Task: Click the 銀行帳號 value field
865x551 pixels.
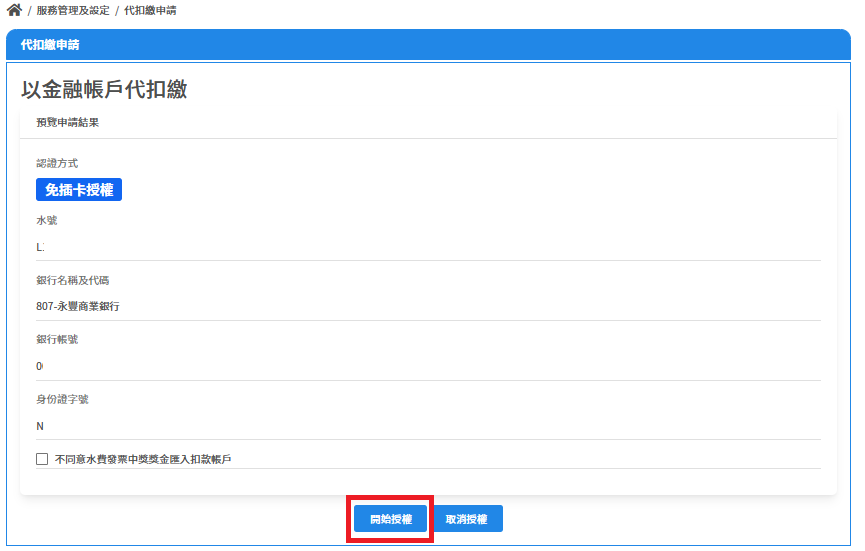Action: [x=428, y=366]
